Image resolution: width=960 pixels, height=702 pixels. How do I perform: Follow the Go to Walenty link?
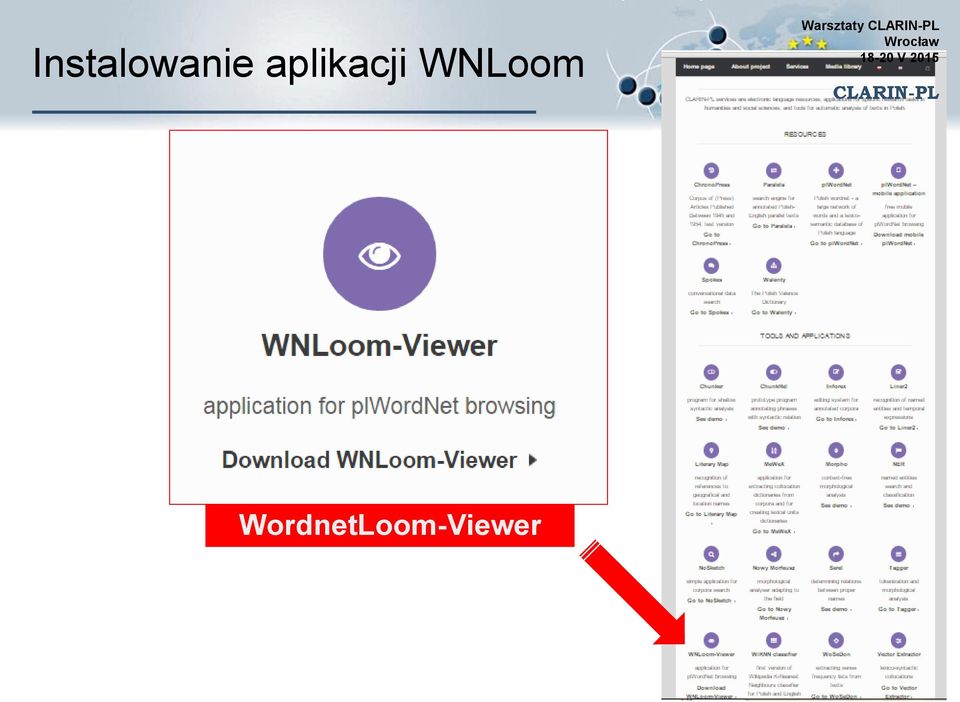pos(774,312)
